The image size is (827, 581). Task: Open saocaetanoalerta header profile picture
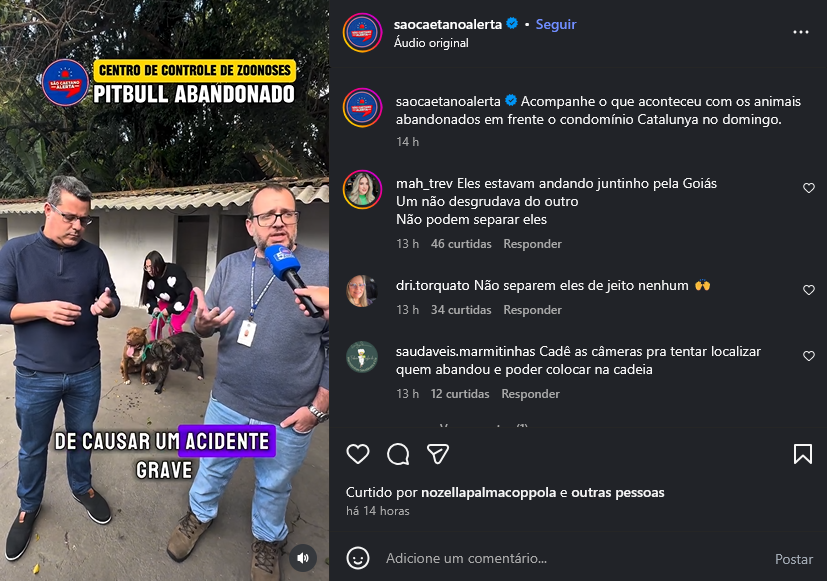tap(362, 33)
